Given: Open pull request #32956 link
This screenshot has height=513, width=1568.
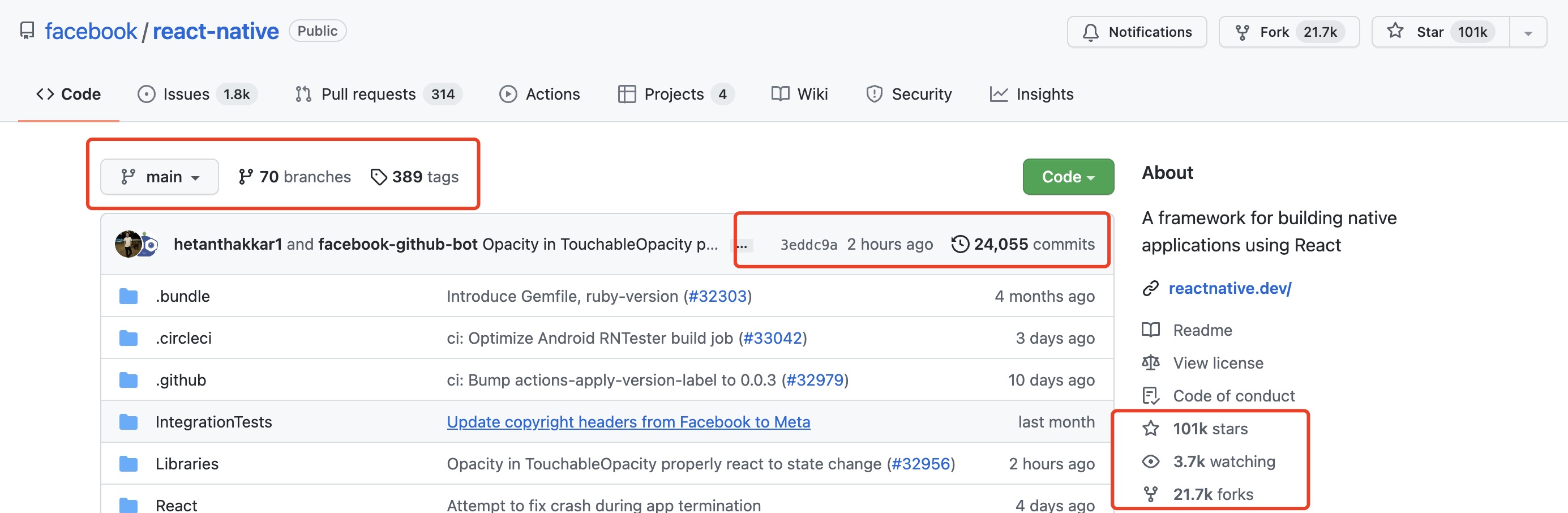Looking at the screenshot, I should 920,464.
